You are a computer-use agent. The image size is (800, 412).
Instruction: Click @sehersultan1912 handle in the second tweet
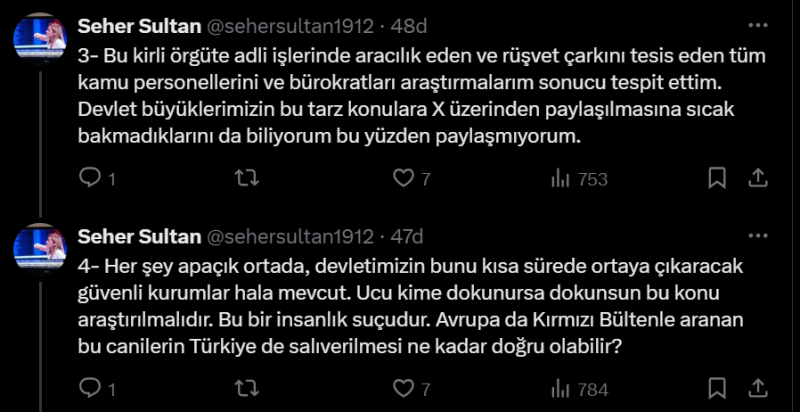tap(289, 237)
